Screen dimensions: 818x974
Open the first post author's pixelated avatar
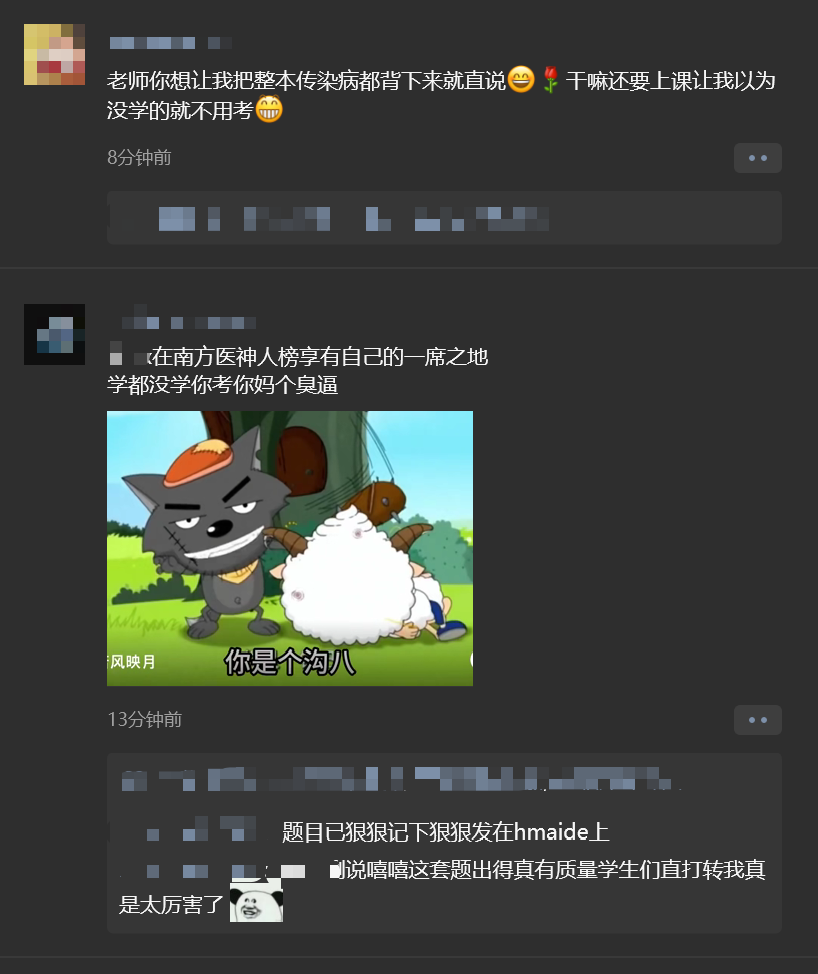[x=54, y=55]
